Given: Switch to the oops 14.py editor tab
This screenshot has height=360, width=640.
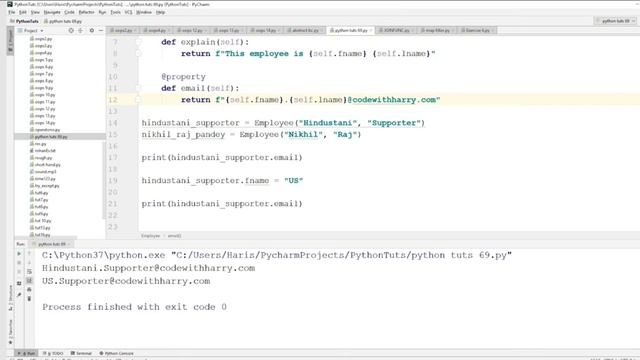Looking at the screenshot, I should (x=264, y=31).
